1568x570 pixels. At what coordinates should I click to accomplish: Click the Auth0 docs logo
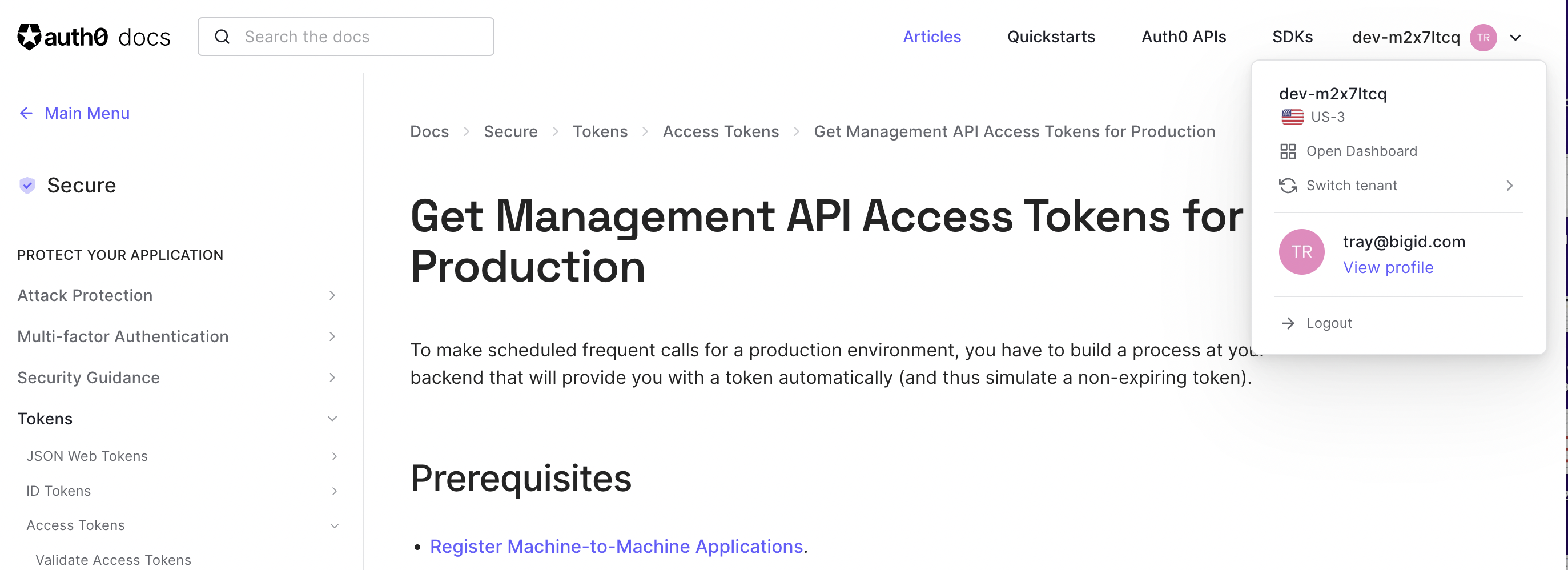click(93, 37)
